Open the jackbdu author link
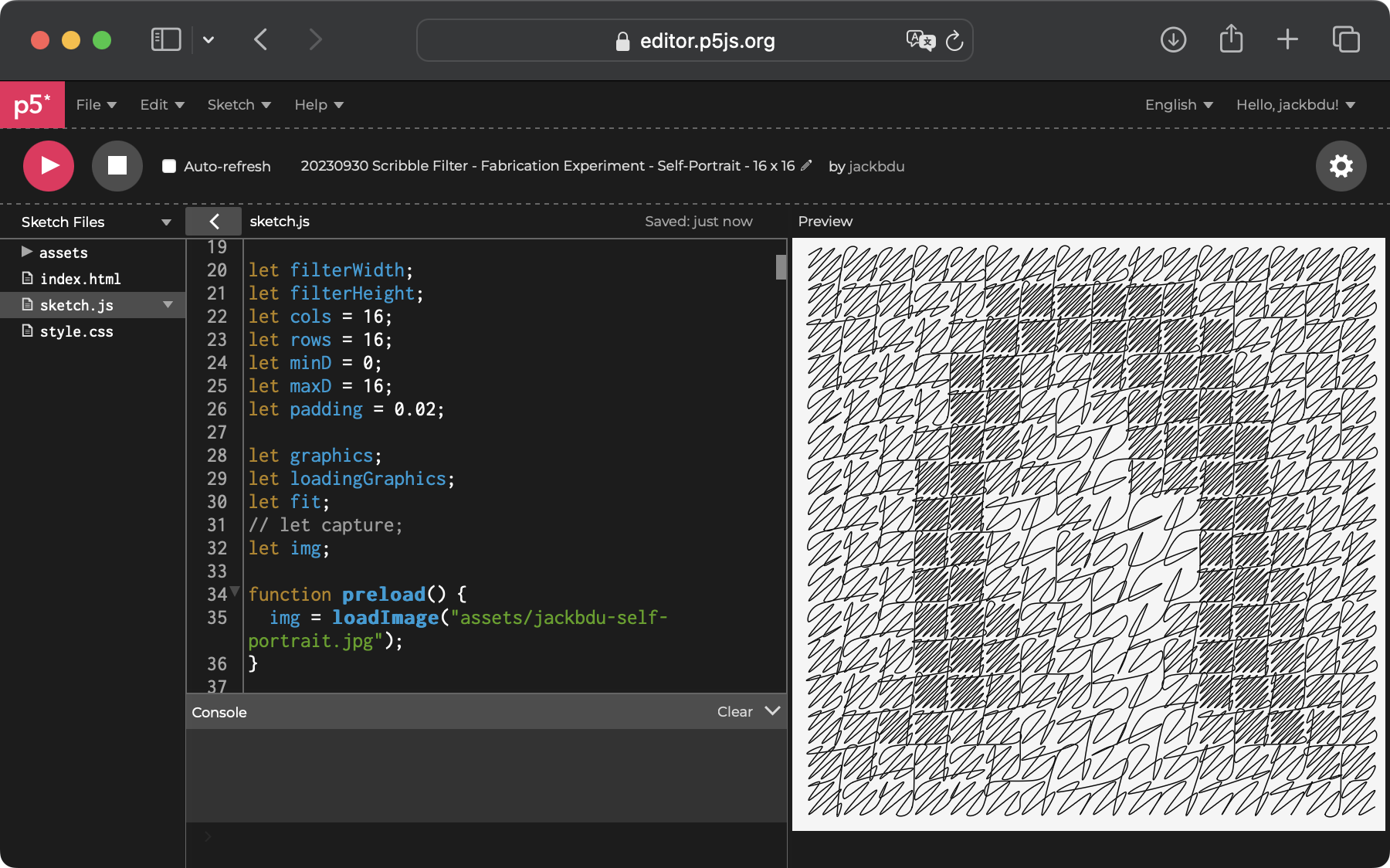This screenshot has height=868, width=1390. point(876,167)
